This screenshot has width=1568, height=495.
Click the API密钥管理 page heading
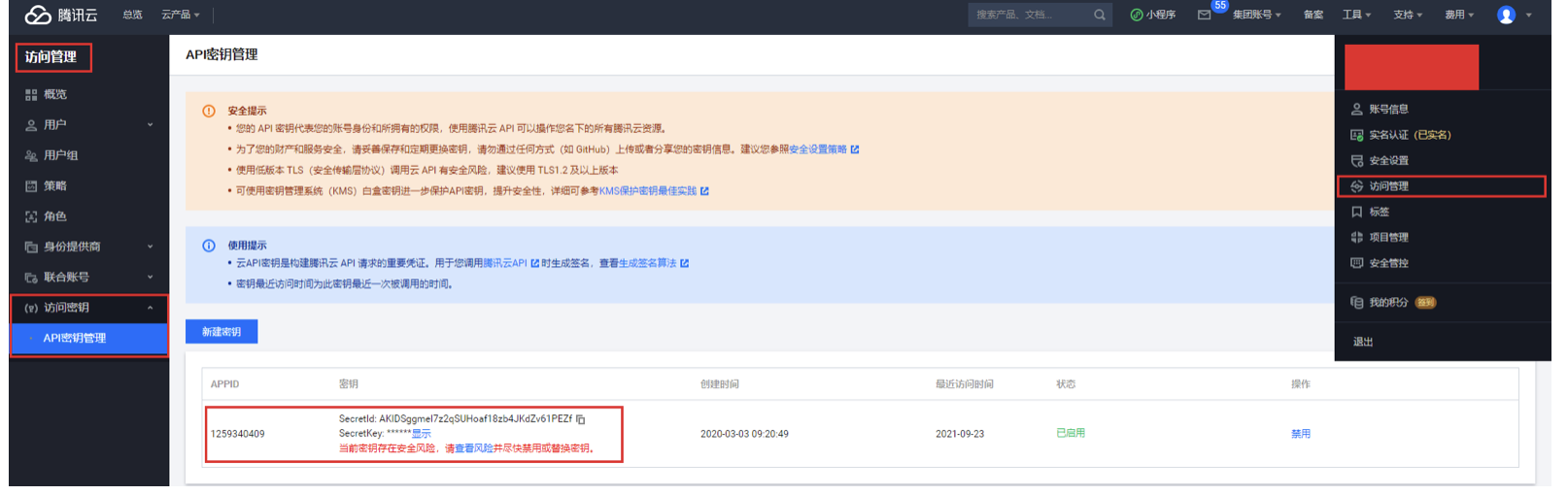pyautogui.click(x=222, y=54)
